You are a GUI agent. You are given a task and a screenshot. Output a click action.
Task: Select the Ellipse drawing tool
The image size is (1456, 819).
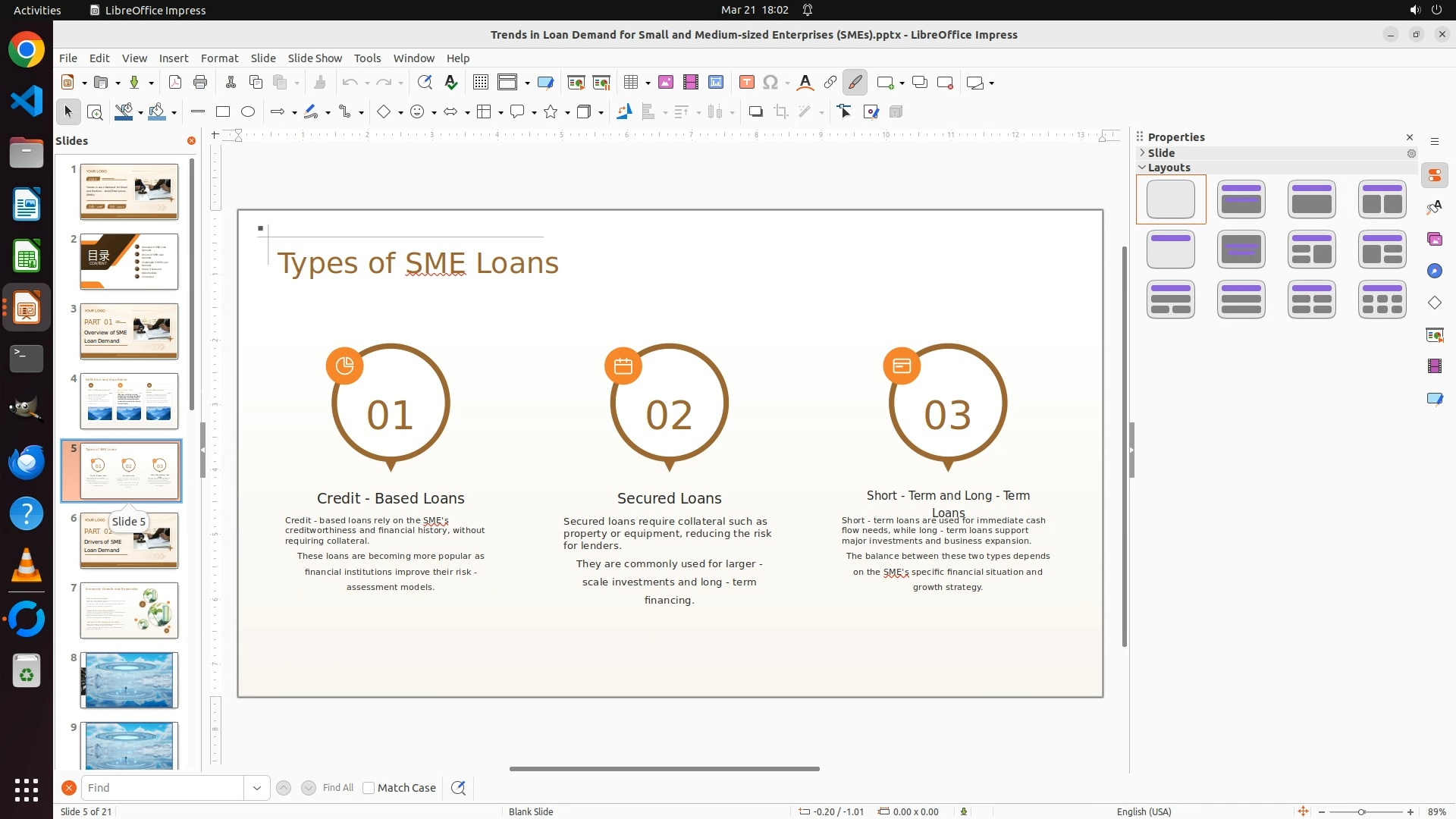tap(248, 112)
